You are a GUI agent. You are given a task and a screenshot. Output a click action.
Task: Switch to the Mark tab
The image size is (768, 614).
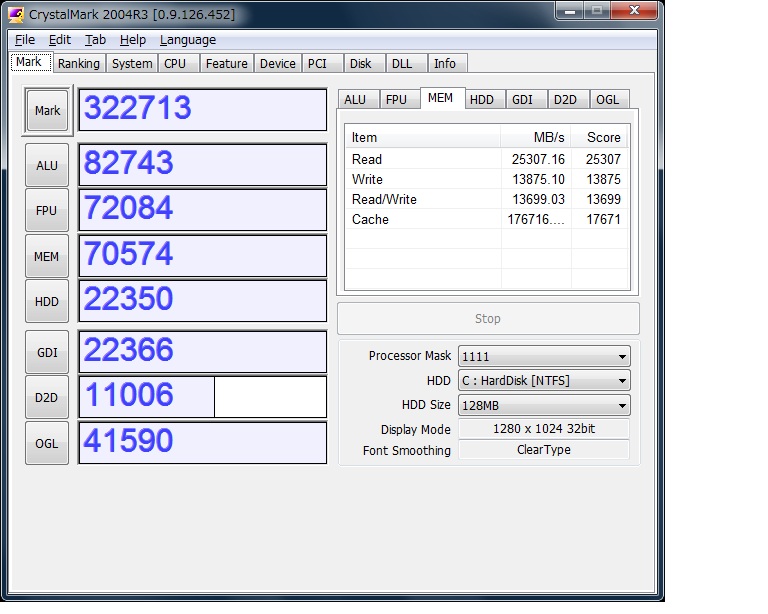tap(30, 62)
